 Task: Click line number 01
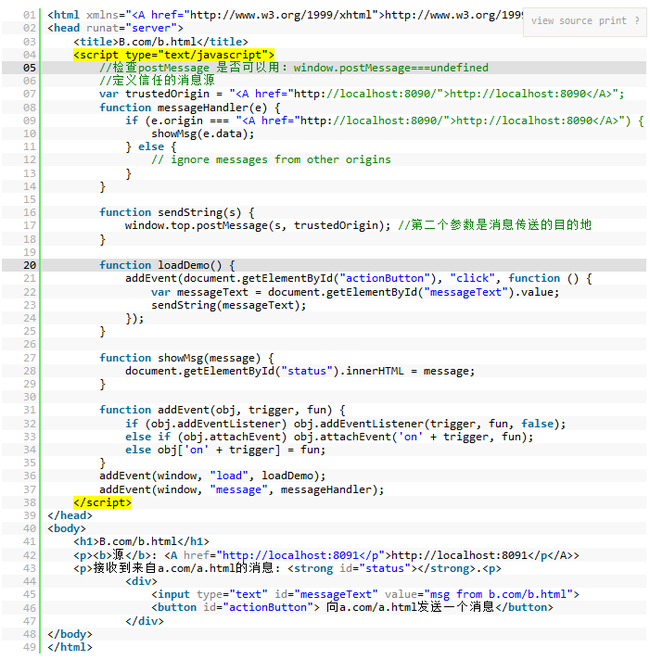pos(29,15)
